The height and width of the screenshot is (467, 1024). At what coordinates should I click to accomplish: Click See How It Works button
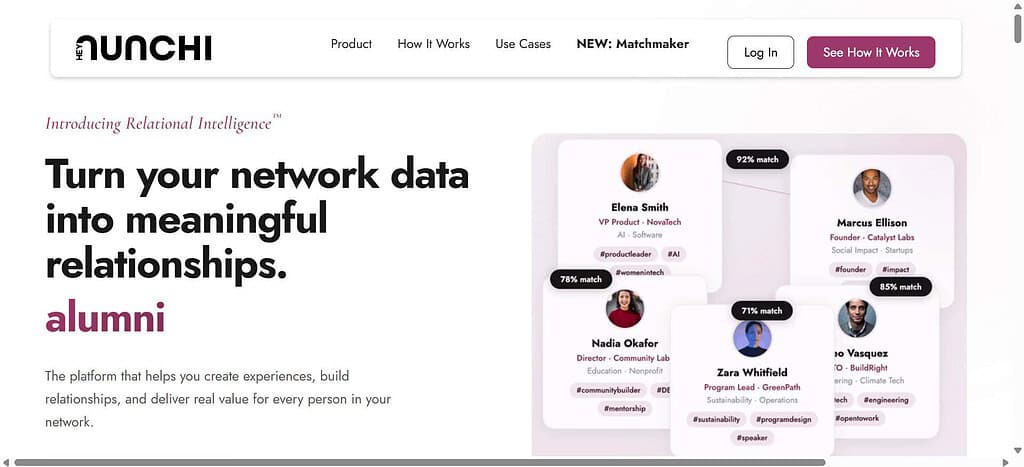pos(871,52)
